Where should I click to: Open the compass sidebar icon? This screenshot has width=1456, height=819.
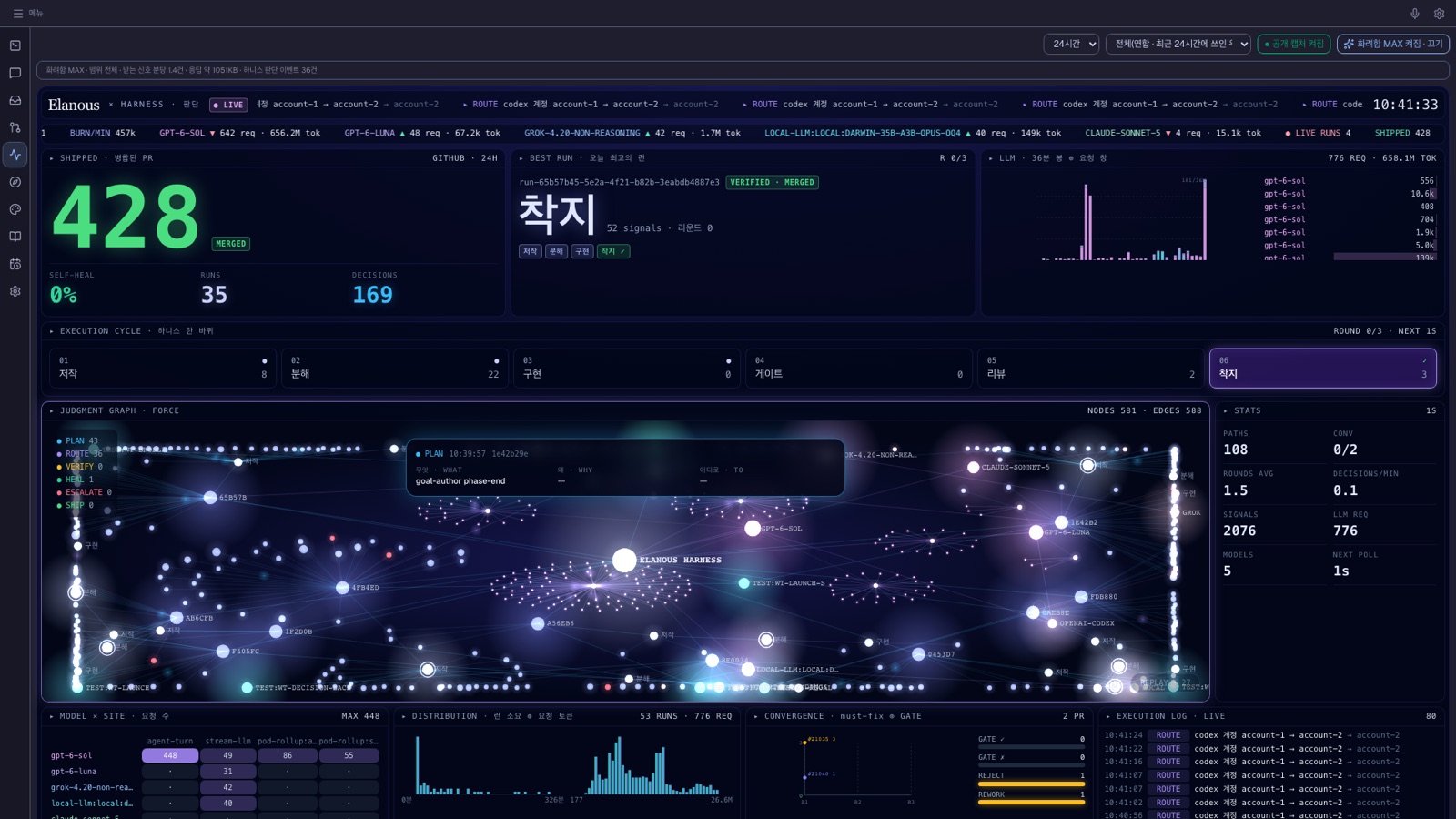point(15,182)
